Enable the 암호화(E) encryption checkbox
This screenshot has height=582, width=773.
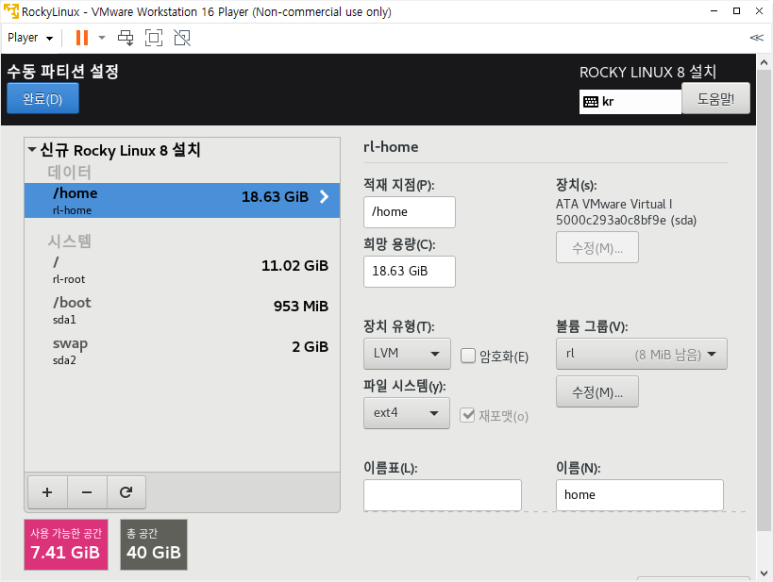pos(468,356)
